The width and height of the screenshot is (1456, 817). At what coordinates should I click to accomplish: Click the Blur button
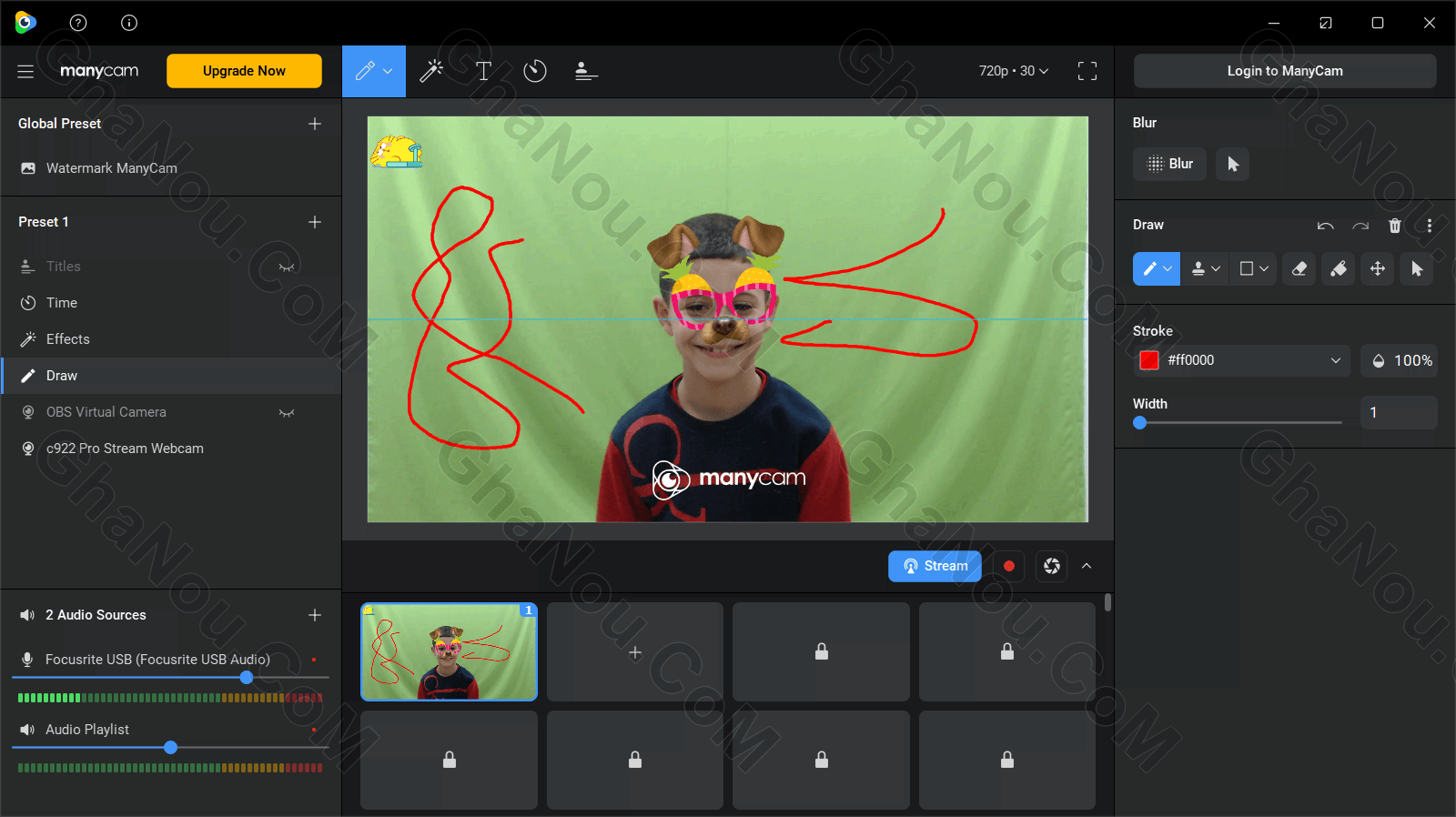[x=1170, y=164]
